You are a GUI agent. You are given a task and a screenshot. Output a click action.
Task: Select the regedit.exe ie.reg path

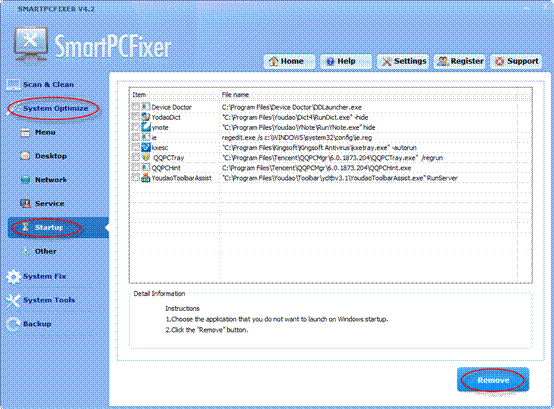(x=296, y=137)
